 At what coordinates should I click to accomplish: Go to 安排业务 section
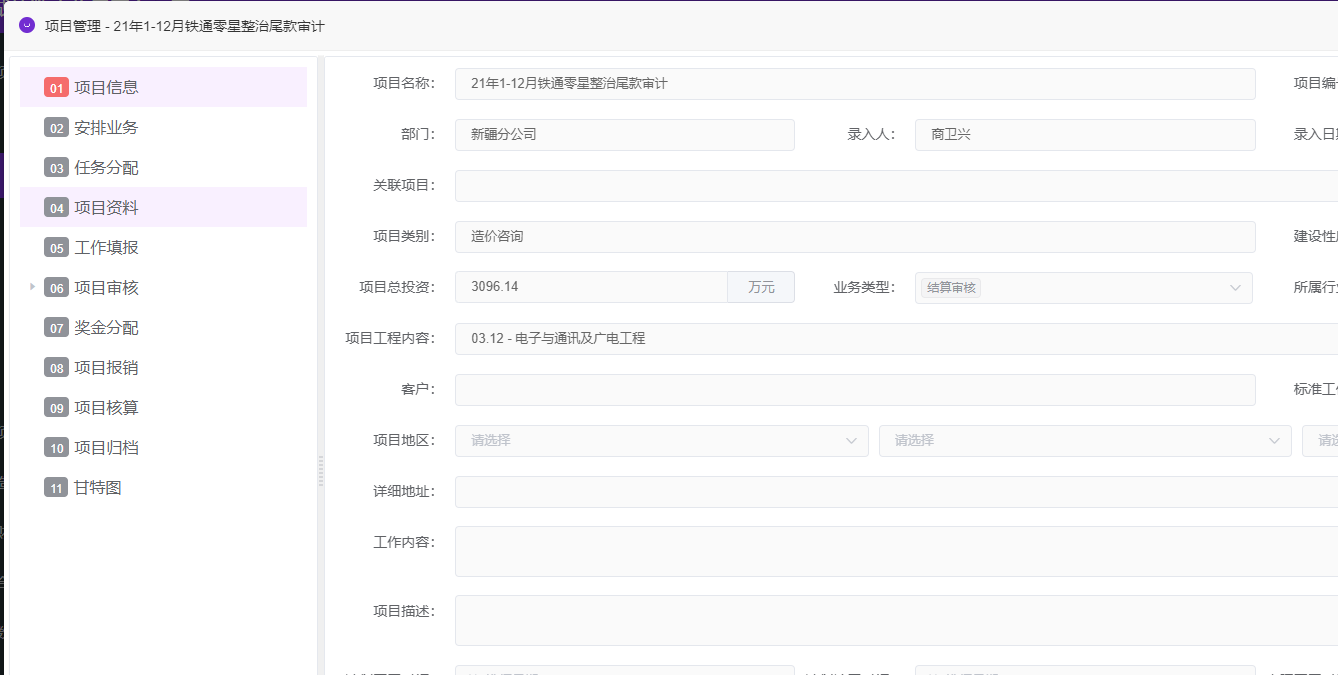(x=106, y=128)
